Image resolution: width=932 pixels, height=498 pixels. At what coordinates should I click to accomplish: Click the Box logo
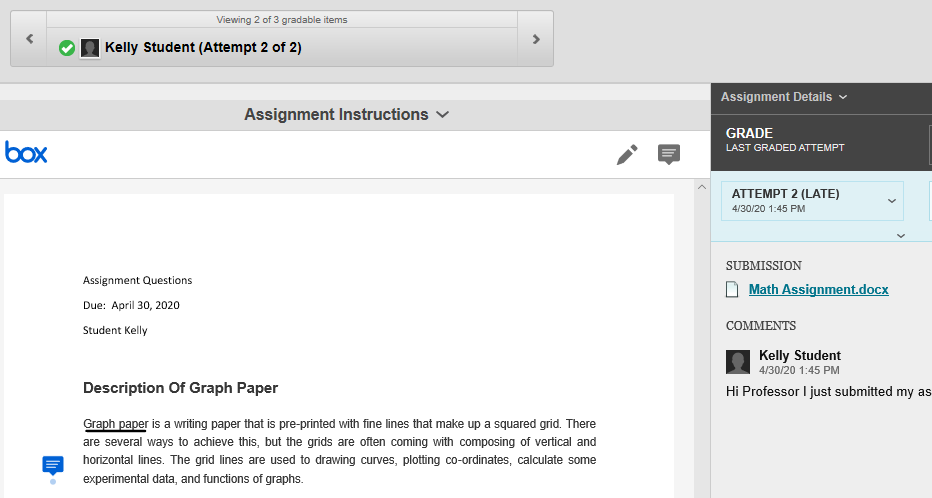26,152
